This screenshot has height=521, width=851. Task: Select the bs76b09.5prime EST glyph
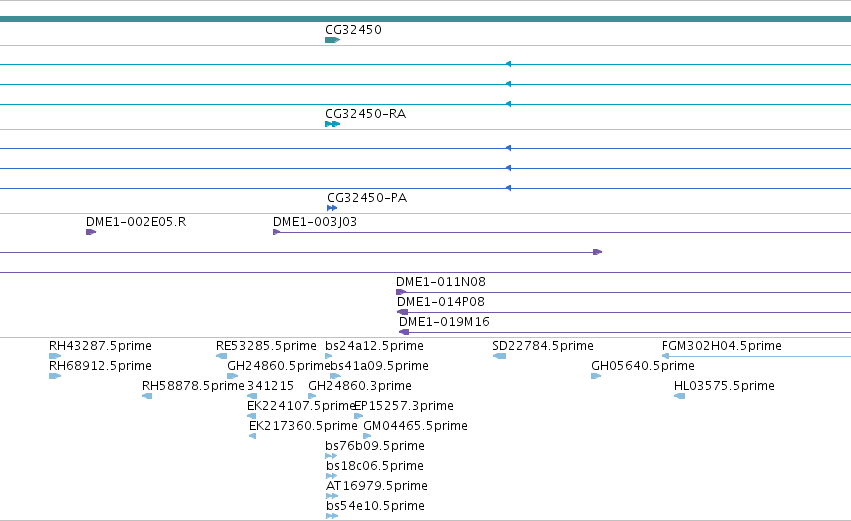click(x=331, y=456)
